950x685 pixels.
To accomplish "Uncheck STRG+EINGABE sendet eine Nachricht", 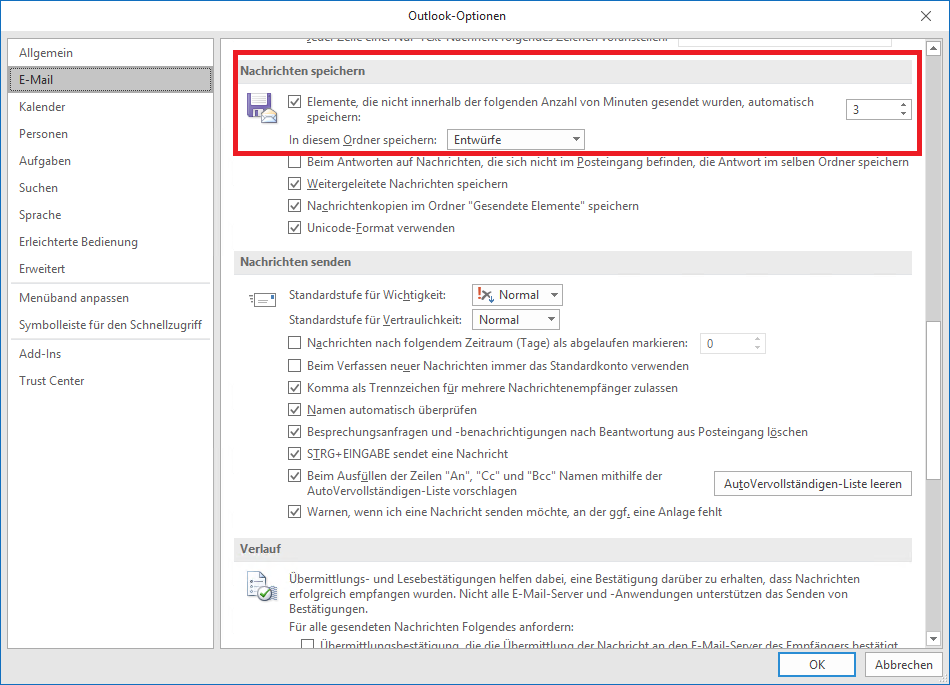I will (294, 454).
